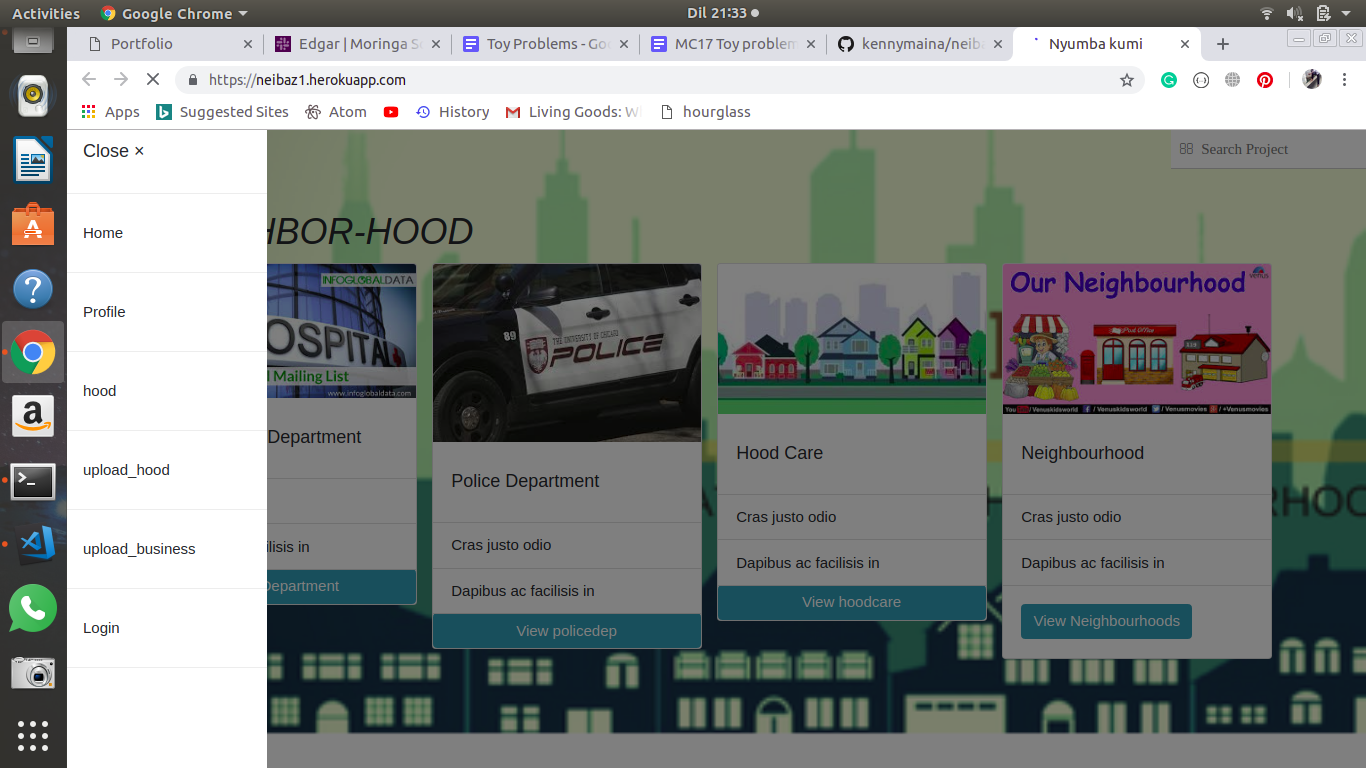Launch WhatsApp from the dock
Screen dimensions: 1366x768
click(33, 608)
